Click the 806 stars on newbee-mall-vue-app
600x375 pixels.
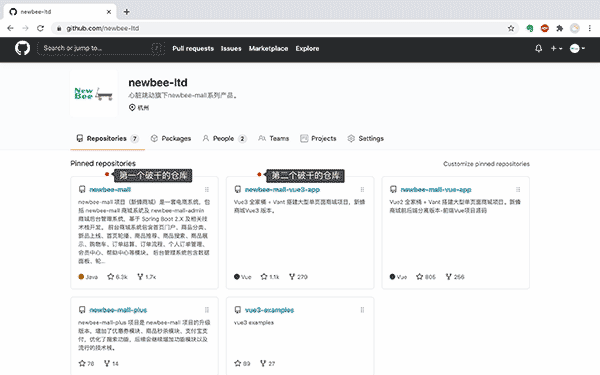point(426,277)
